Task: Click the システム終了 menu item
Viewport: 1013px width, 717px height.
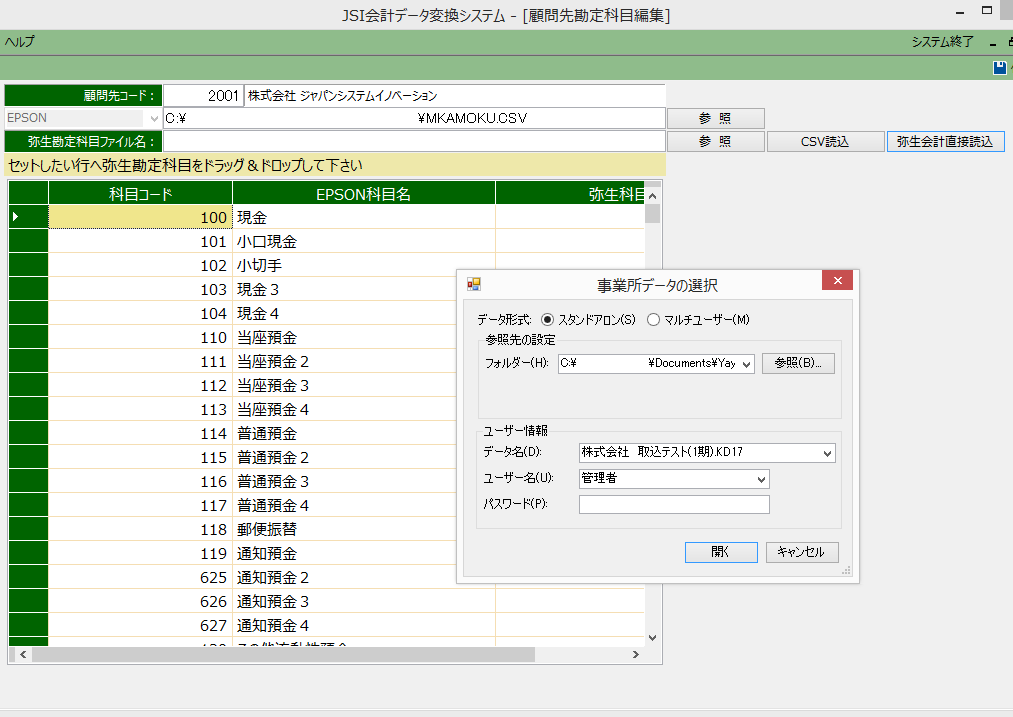Action: [x=942, y=42]
